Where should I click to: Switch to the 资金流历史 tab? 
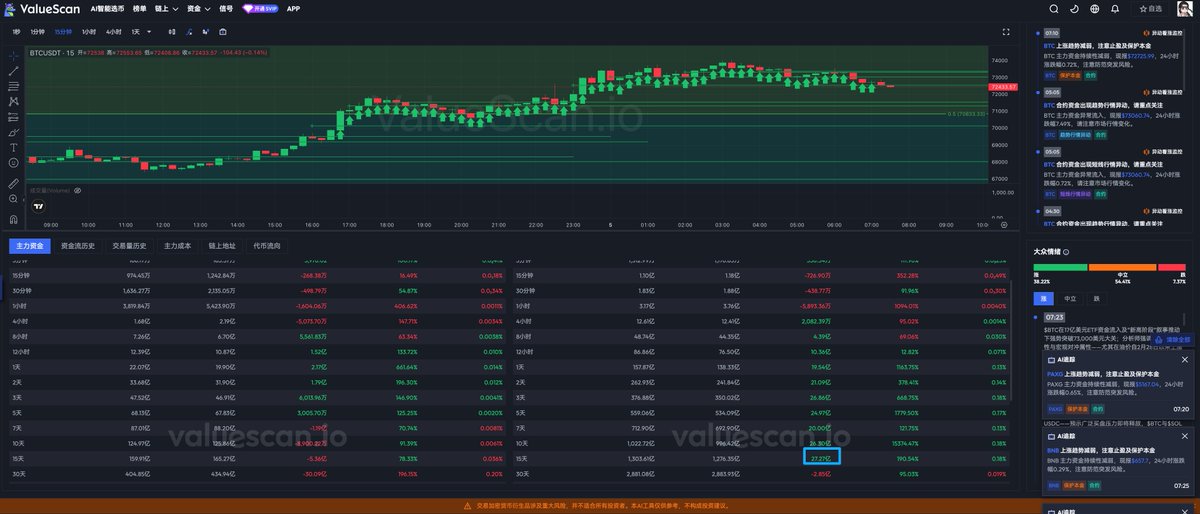pyautogui.click(x=78, y=245)
